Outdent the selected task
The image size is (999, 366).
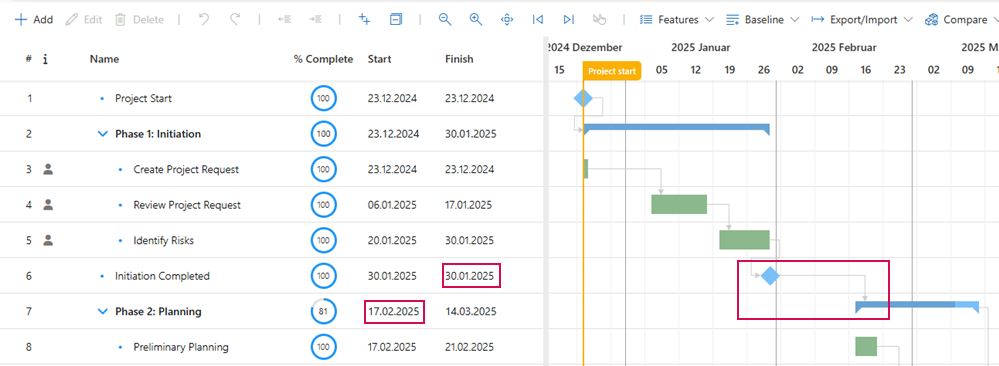[x=284, y=20]
